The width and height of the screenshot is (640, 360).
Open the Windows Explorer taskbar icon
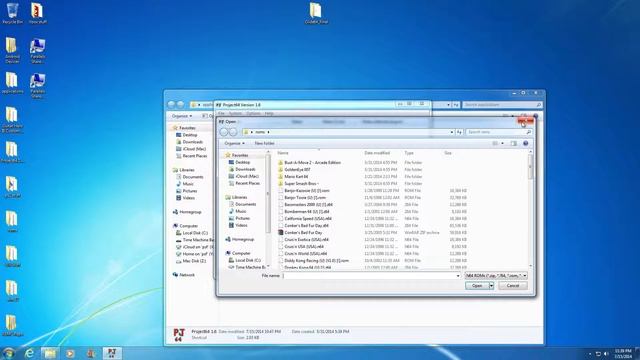[50, 353]
